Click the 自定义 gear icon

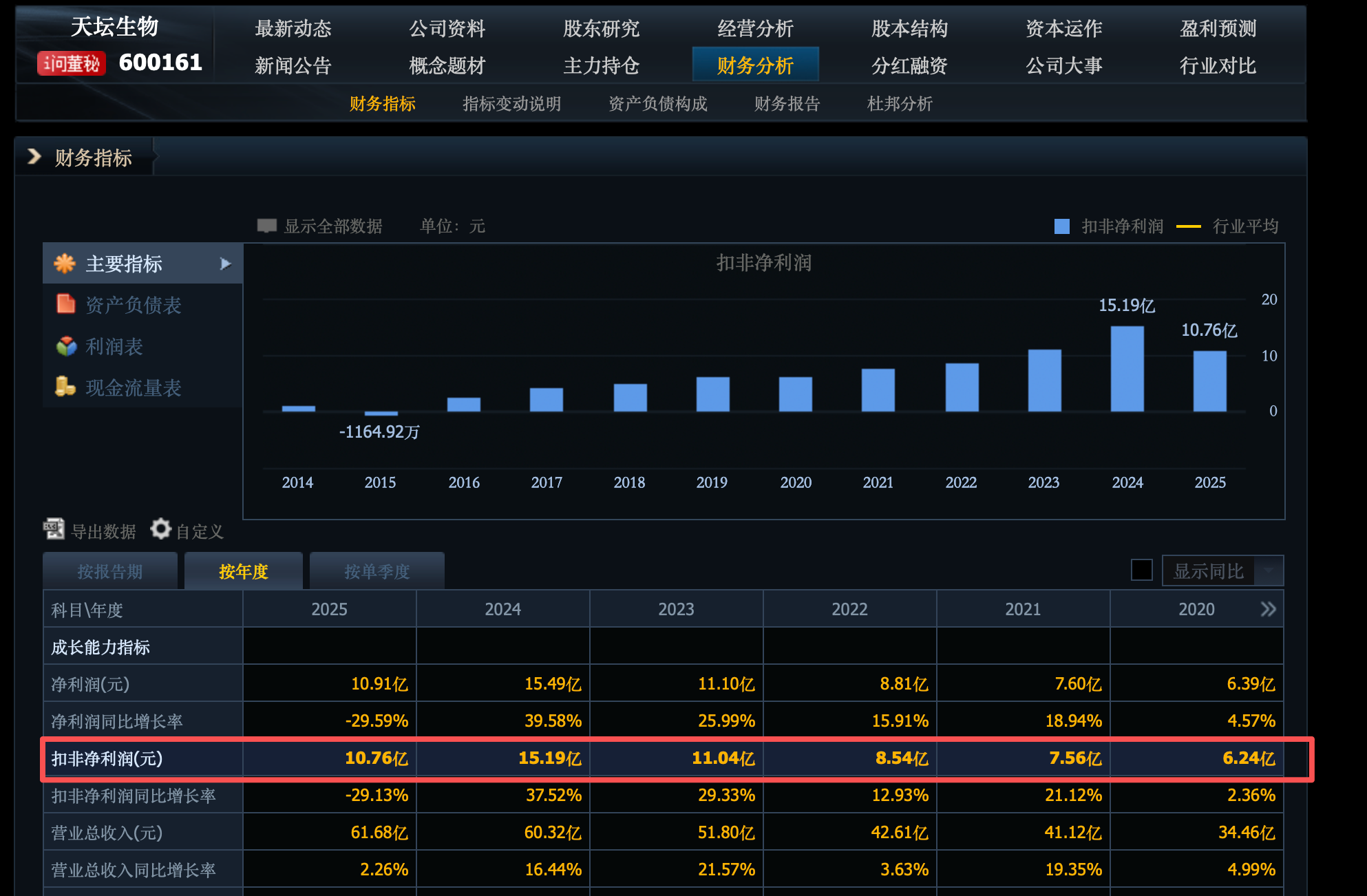point(160,529)
